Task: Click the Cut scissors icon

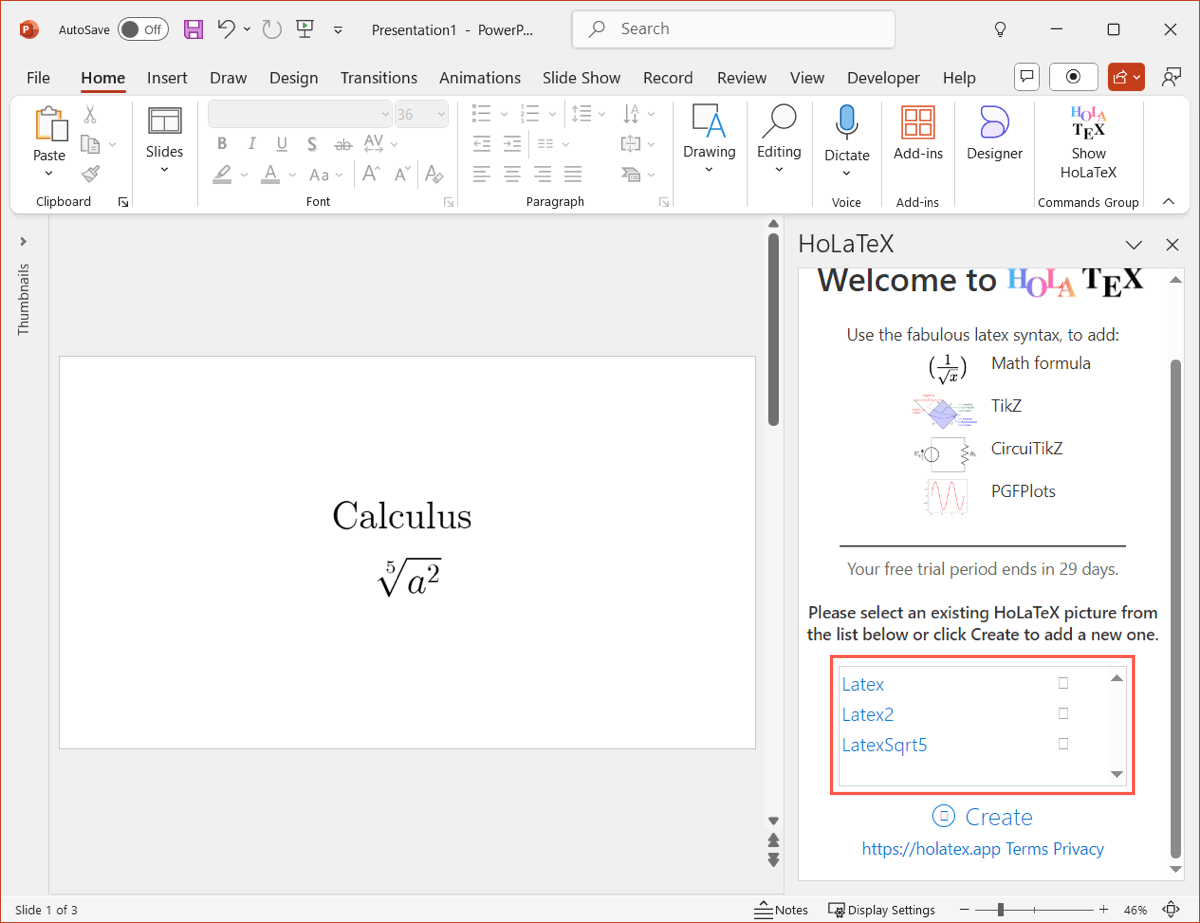Action: coord(90,114)
